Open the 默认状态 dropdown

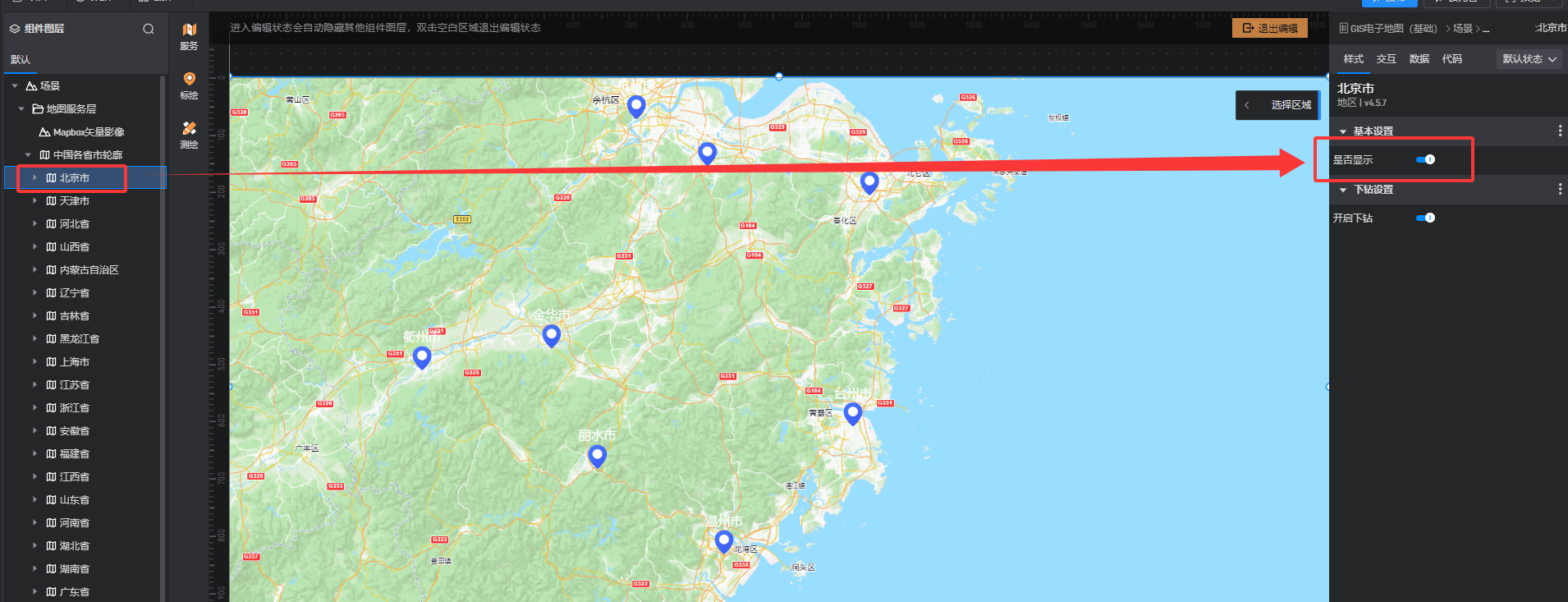(x=1529, y=59)
